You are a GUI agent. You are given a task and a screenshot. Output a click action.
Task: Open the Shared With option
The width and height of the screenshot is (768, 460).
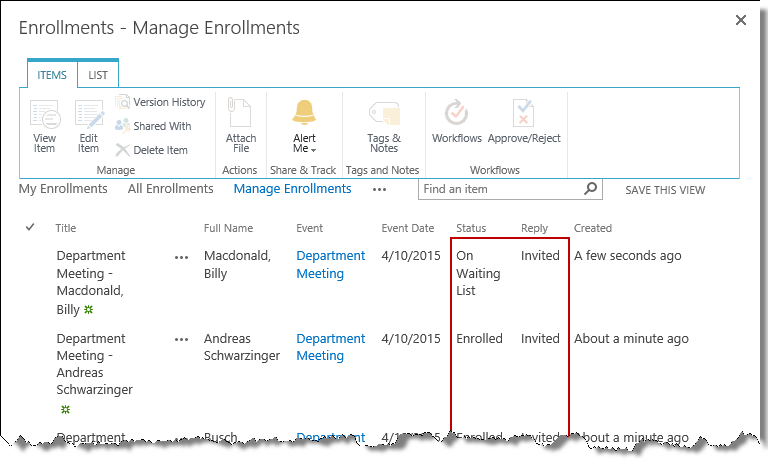(153, 126)
